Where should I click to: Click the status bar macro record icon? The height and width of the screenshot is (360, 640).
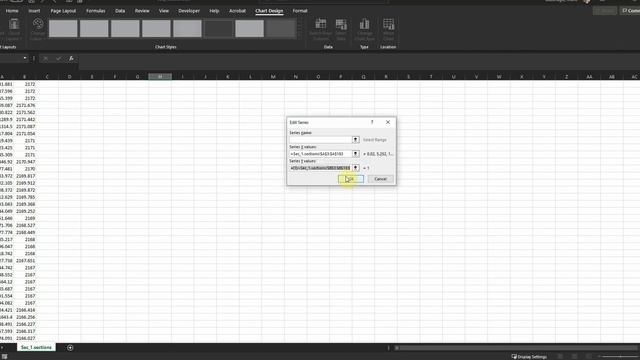click(4, 356)
